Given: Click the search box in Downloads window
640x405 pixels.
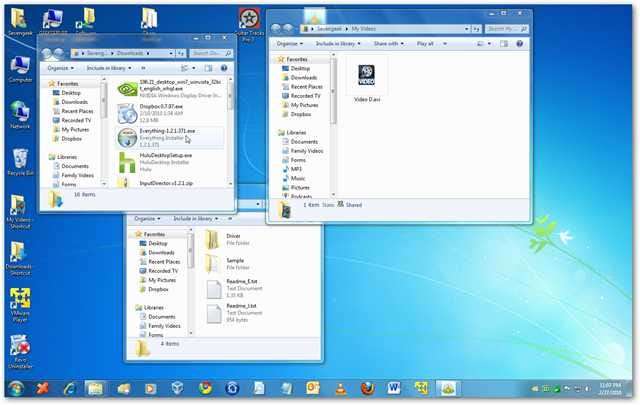Looking at the screenshot, I should point(212,53).
